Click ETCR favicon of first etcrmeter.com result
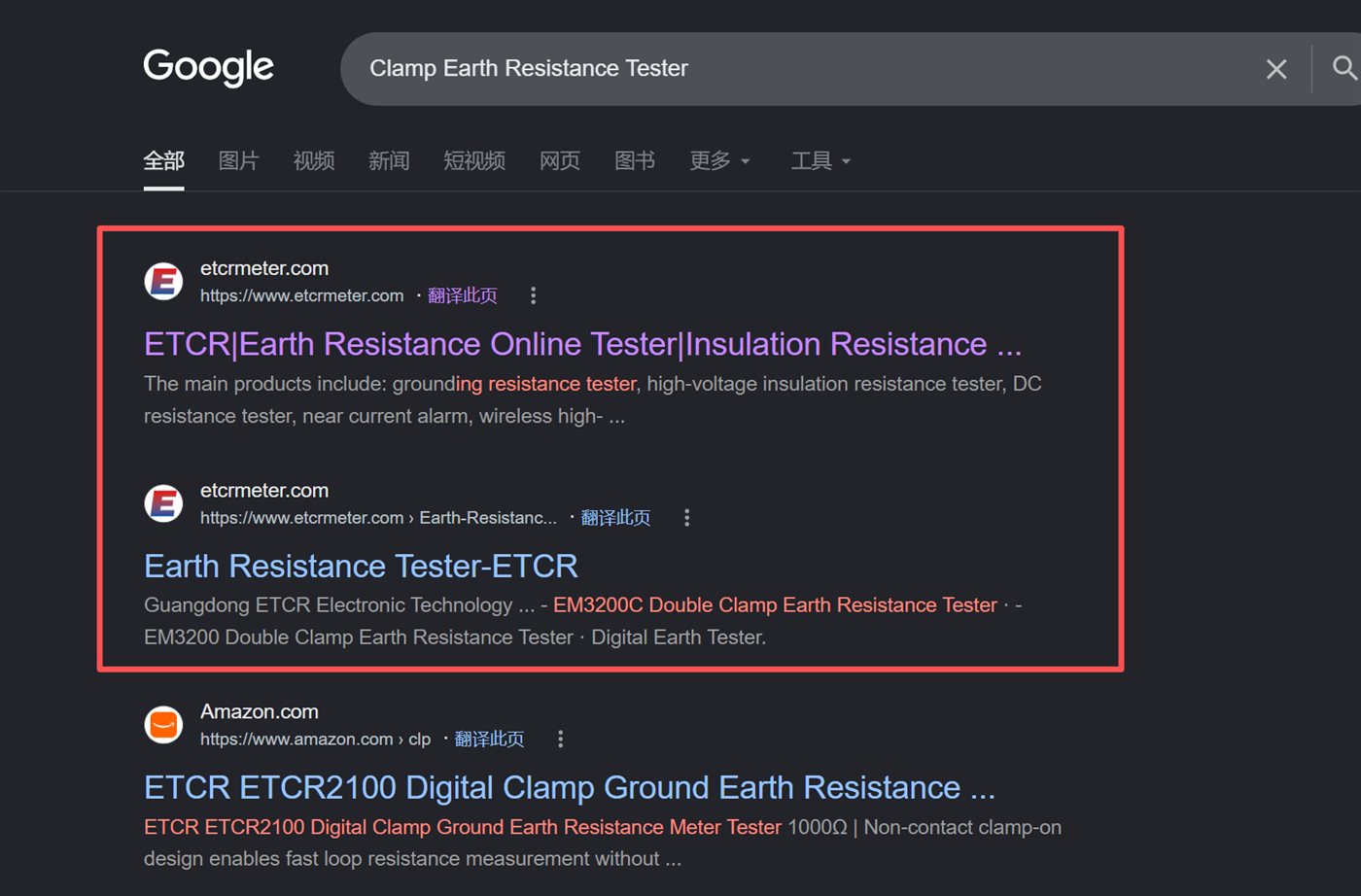Screen dimensions: 1361x896 [163, 282]
